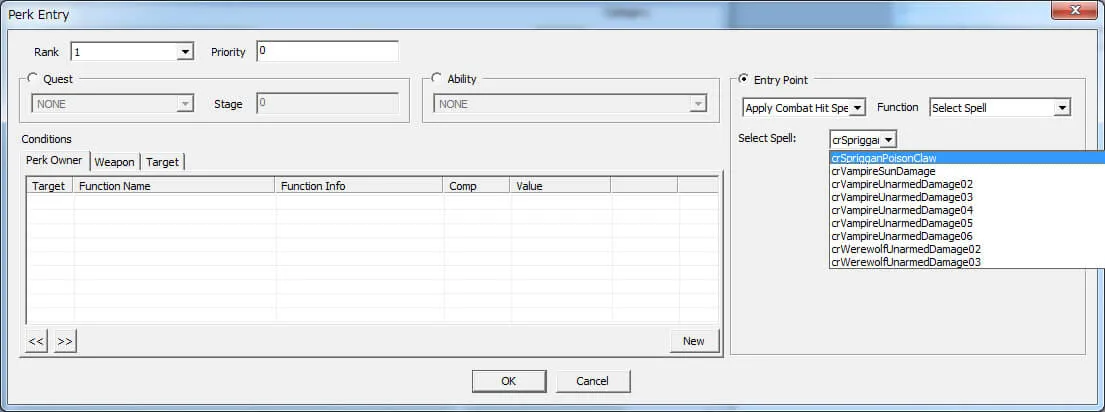Switch to the Target conditions tab
This screenshot has height=412, width=1105.
(163, 162)
